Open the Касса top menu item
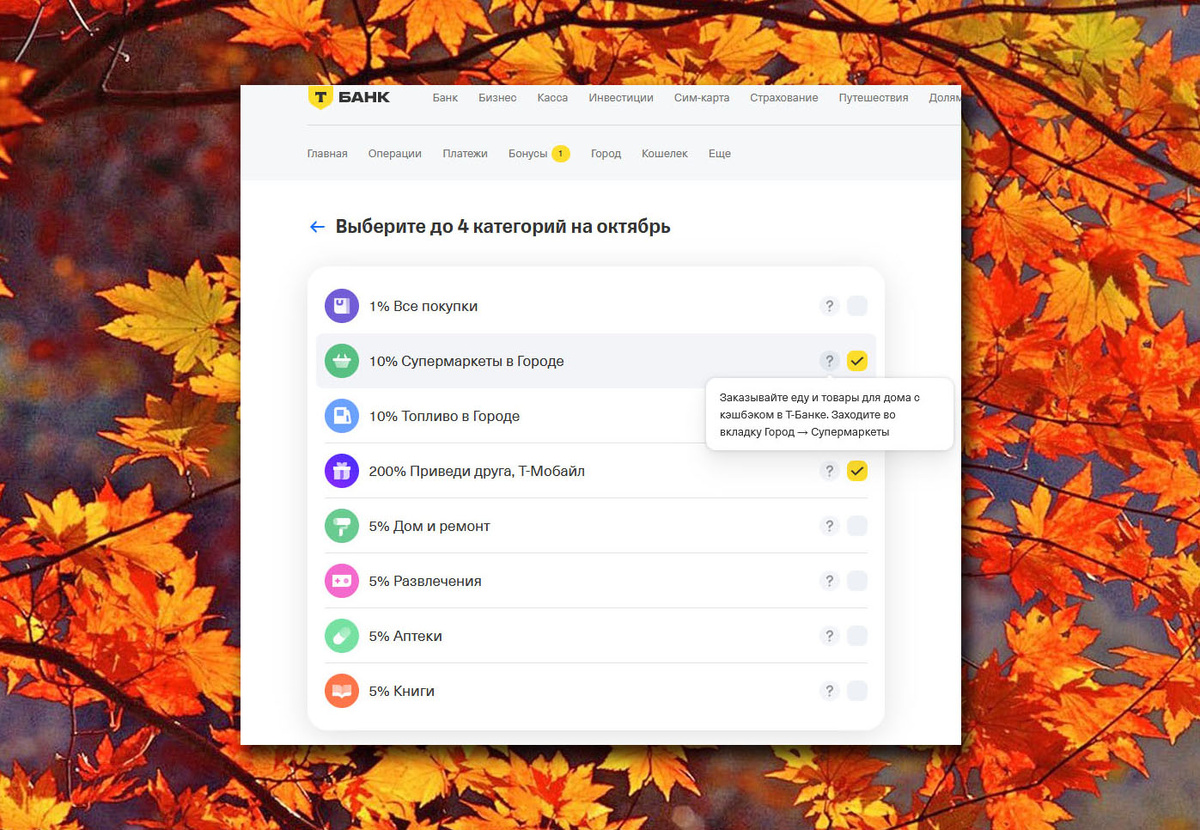 552,98
